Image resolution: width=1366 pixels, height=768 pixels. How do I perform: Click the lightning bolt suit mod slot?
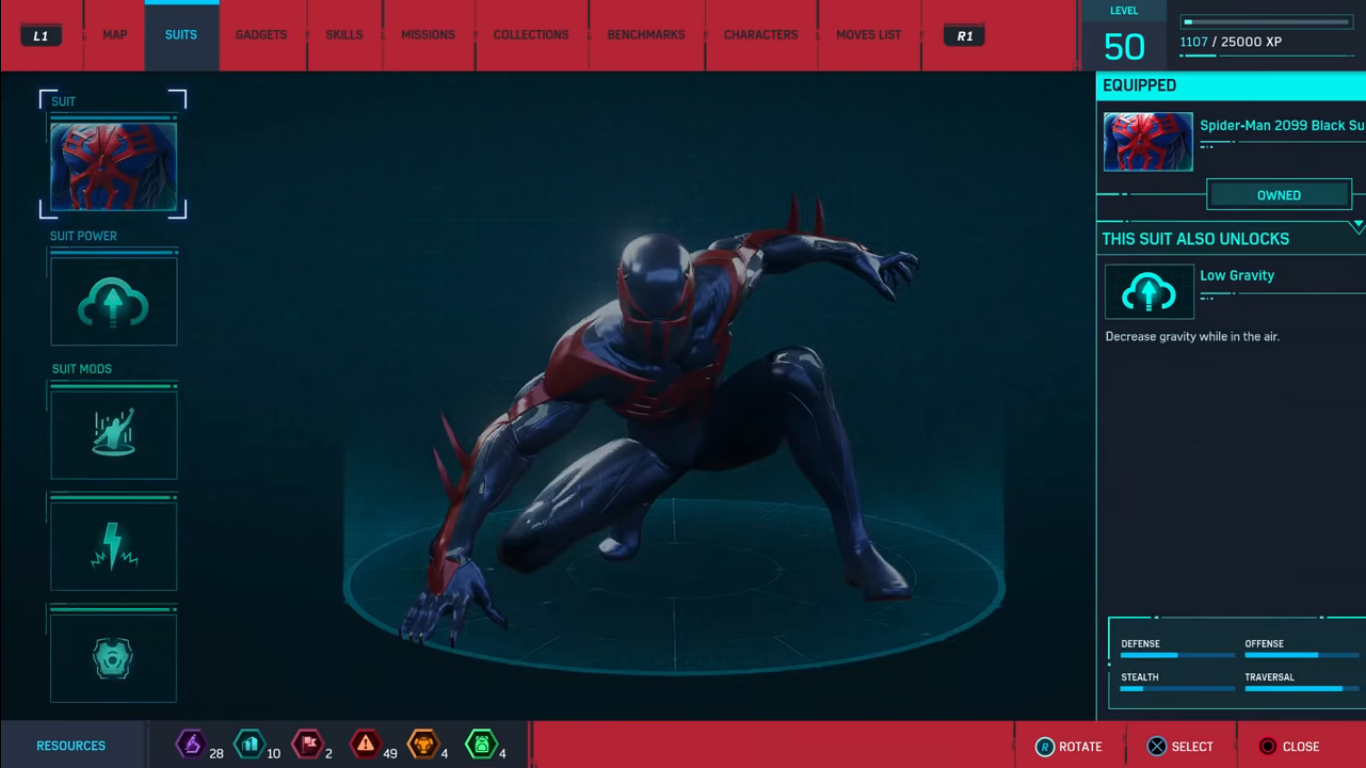113,544
